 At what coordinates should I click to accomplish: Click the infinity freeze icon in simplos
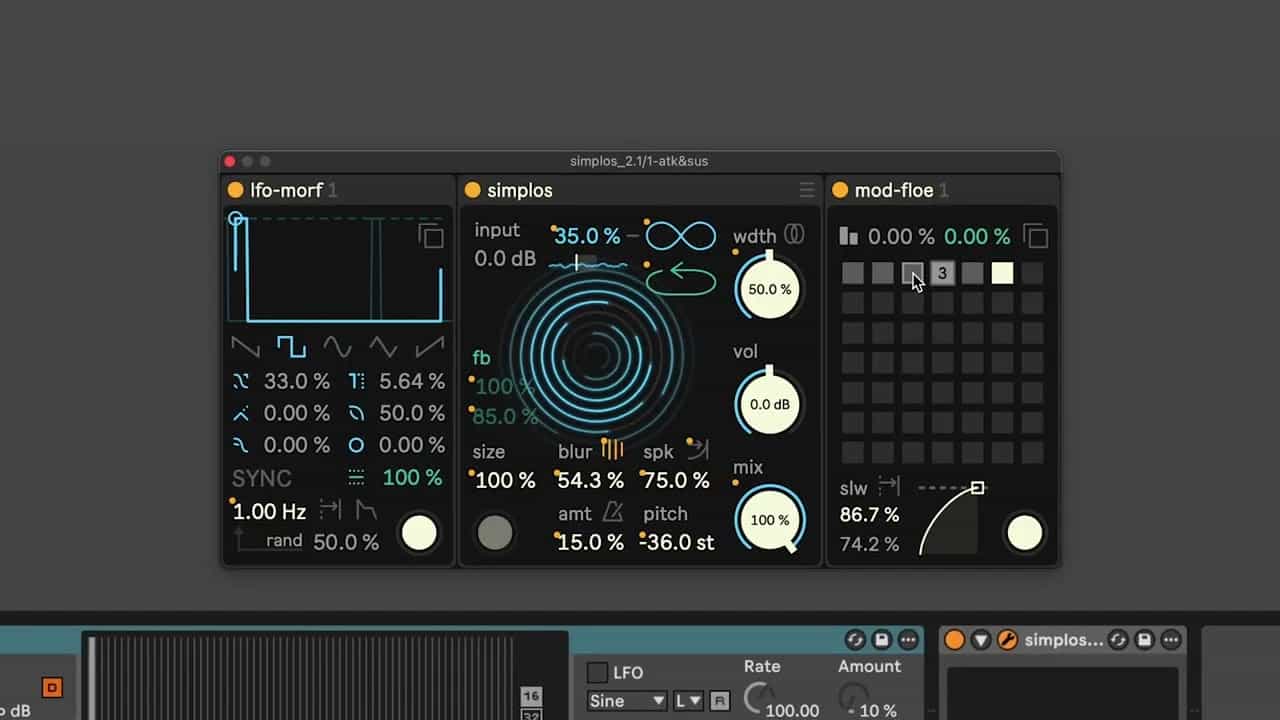tap(681, 237)
